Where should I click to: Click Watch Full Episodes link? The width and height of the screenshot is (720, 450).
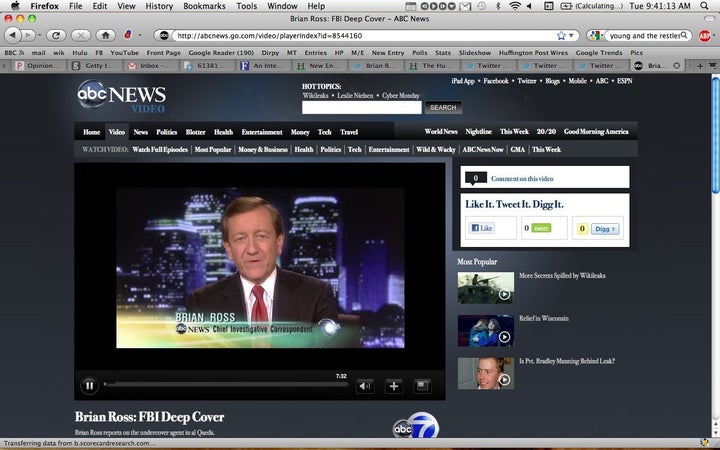click(x=160, y=149)
